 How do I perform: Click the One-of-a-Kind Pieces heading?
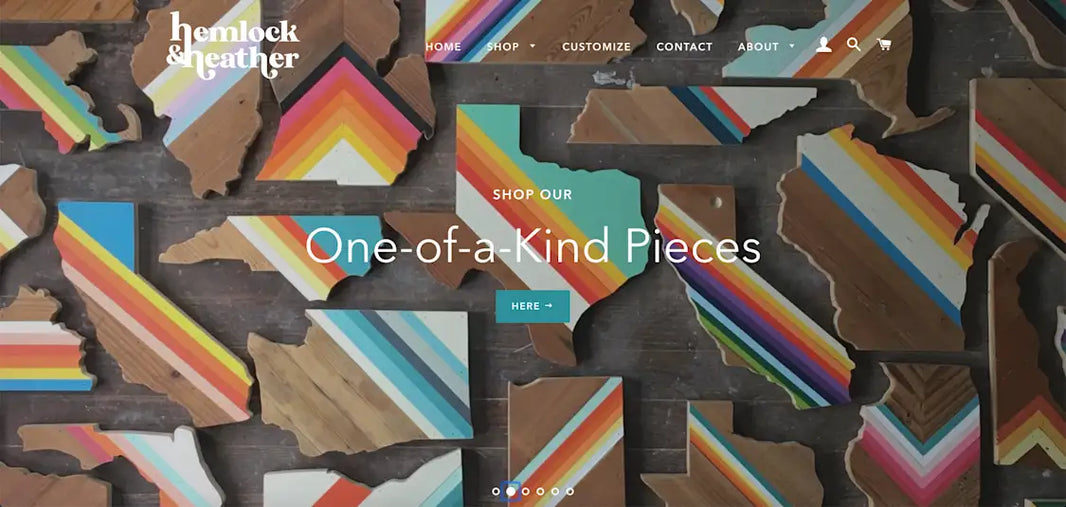(532, 247)
